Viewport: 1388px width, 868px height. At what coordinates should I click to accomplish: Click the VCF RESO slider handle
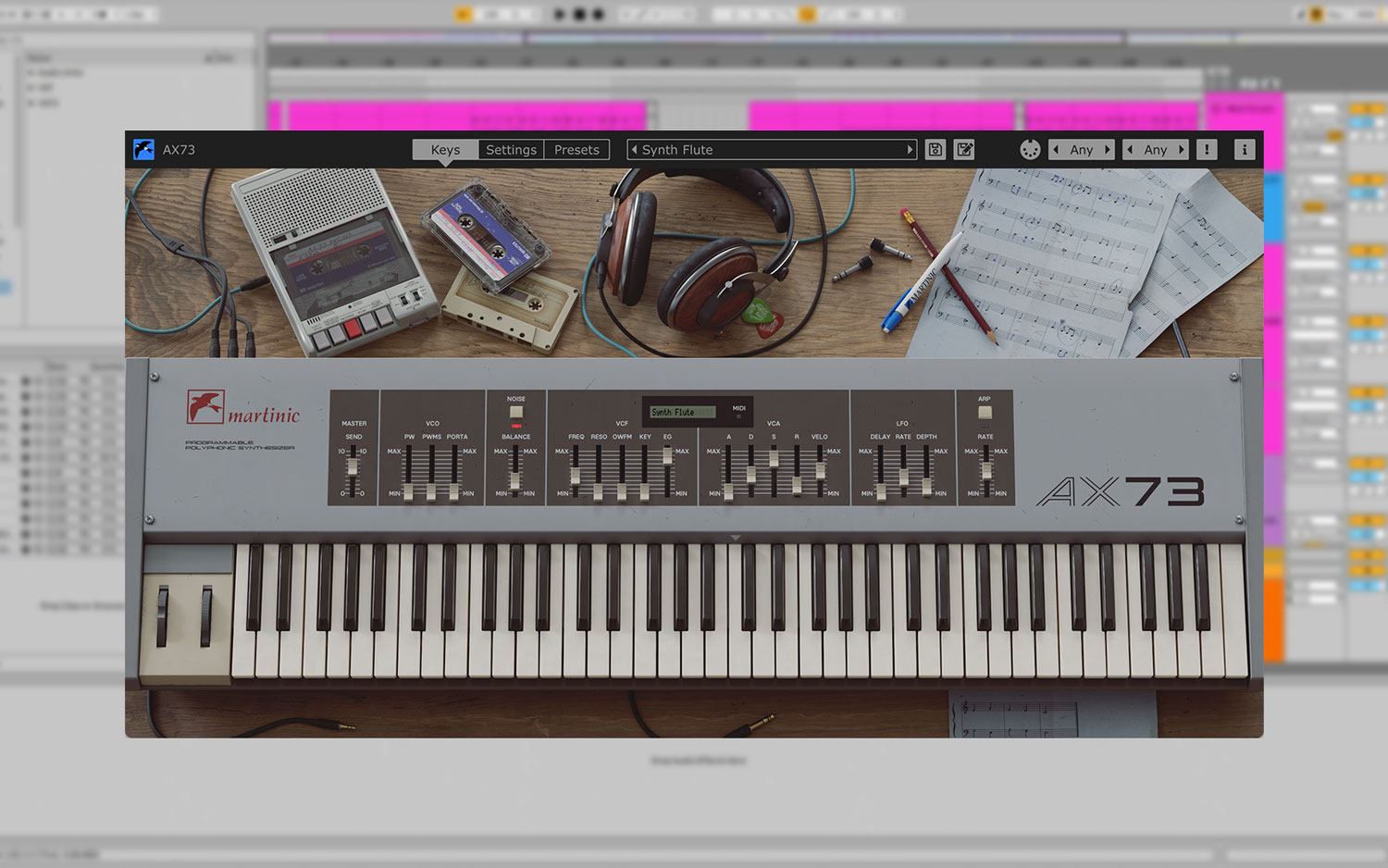pyautogui.click(x=598, y=491)
